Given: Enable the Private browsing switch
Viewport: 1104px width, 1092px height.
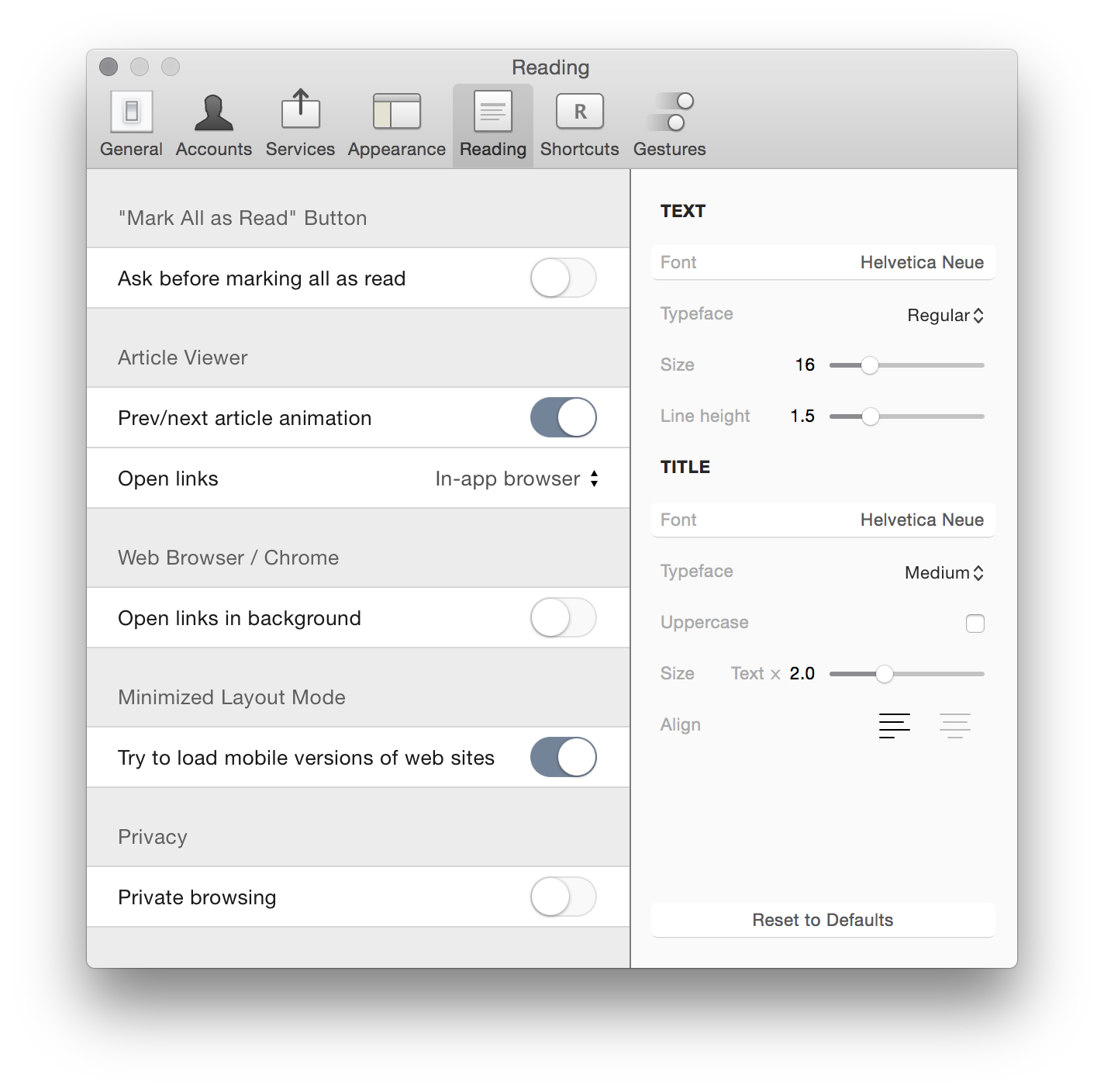Looking at the screenshot, I should [564, 897].
